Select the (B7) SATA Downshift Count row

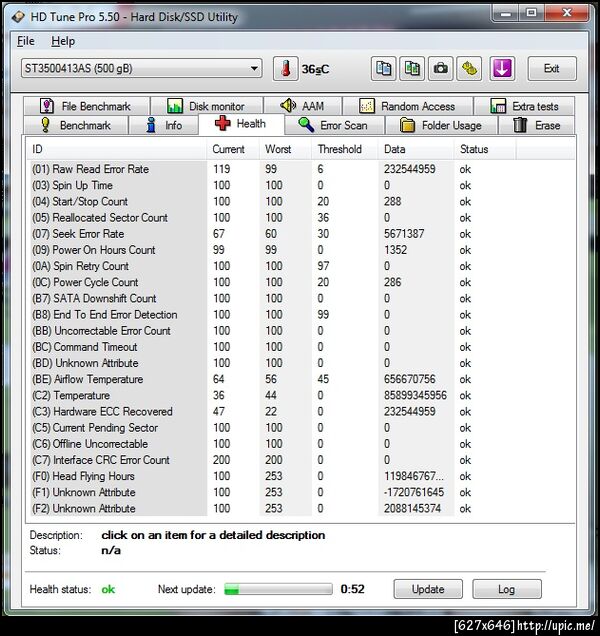(x=300, y=299)
